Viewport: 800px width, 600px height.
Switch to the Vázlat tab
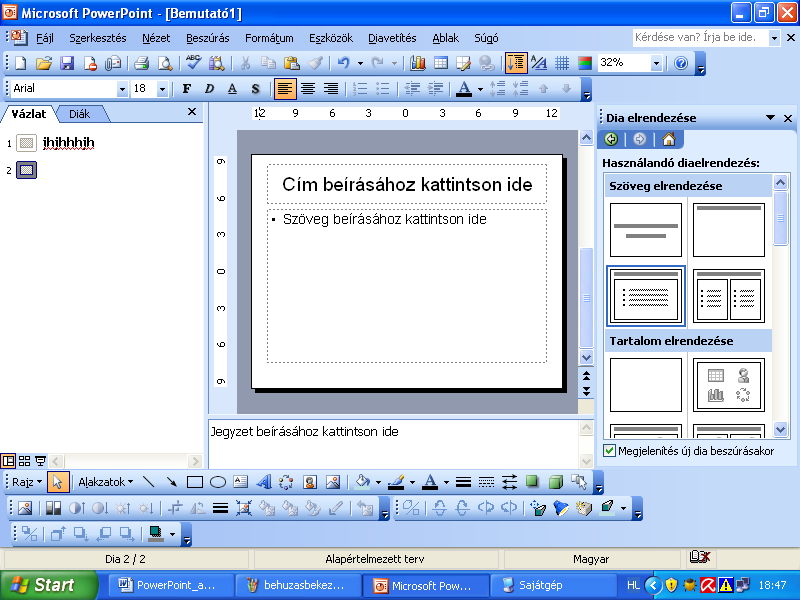pos(29,114)
